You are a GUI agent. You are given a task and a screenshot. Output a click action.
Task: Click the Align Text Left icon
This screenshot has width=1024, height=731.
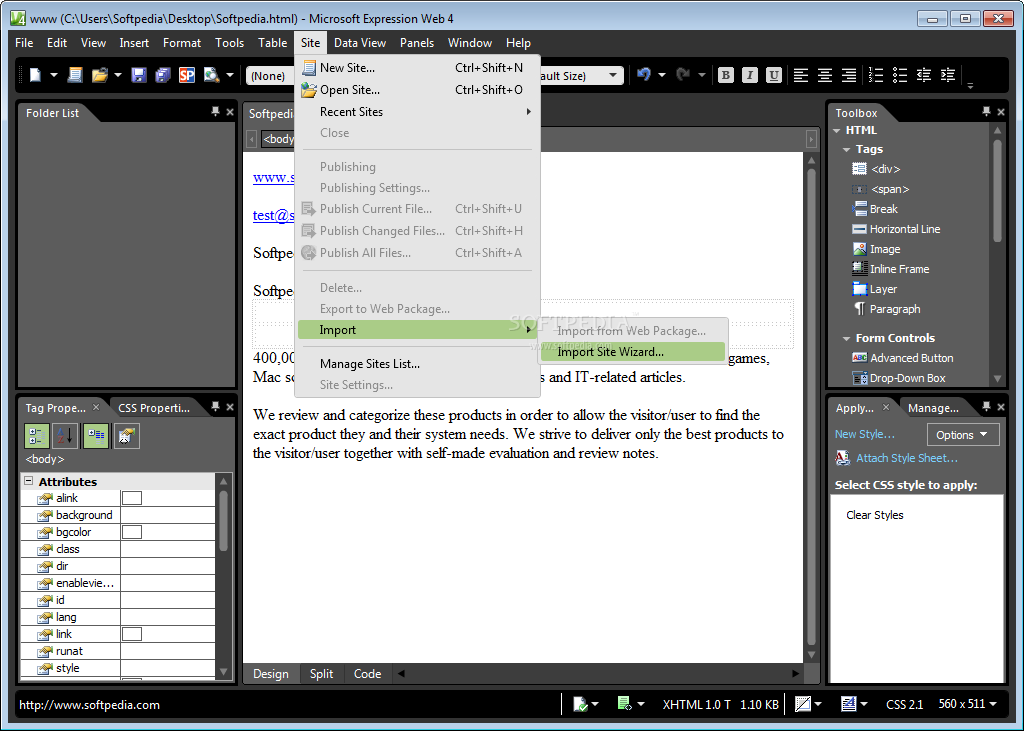pos(801,76)
